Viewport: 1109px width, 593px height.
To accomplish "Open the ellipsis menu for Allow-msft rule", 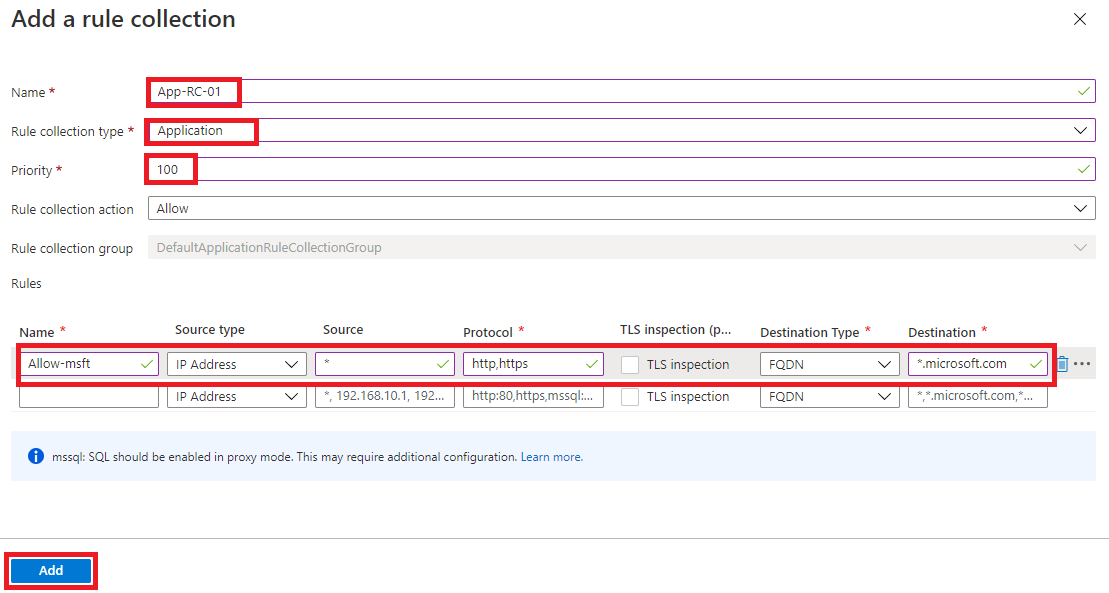I will coord(1082,364).
